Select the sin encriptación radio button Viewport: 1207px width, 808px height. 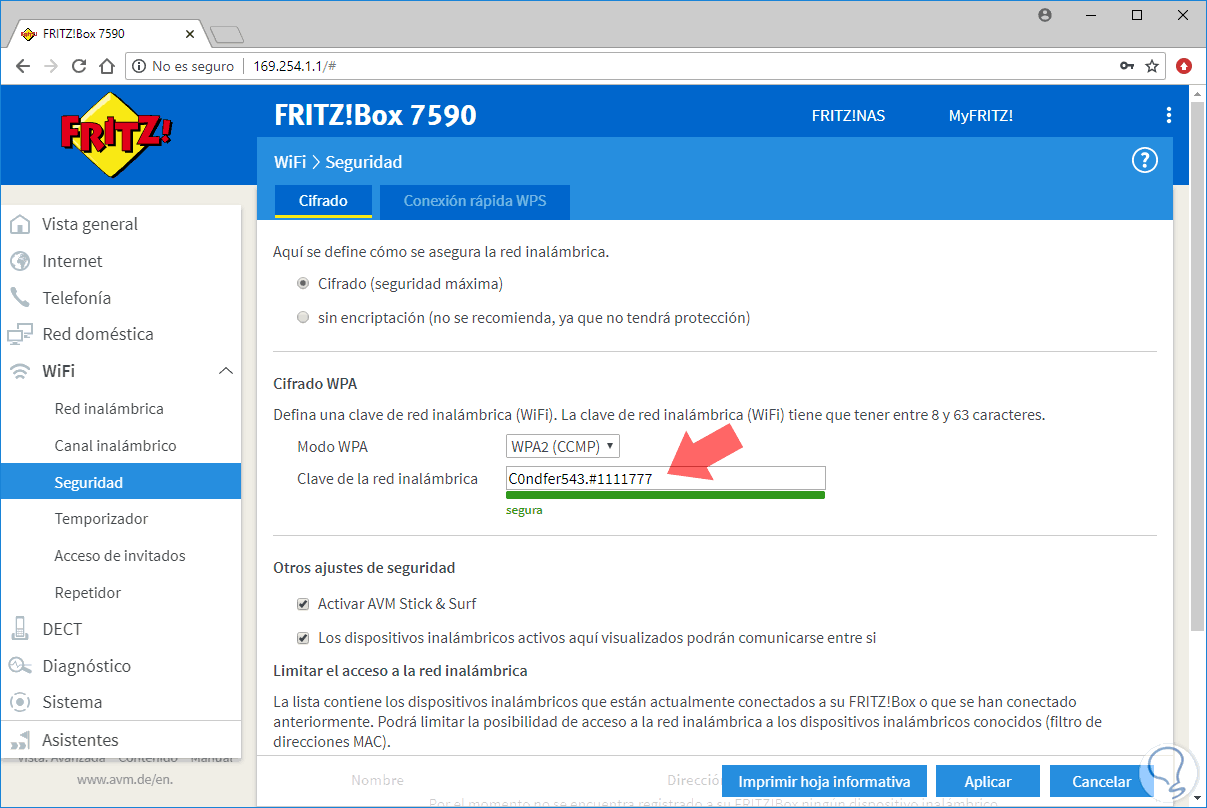coord(303,318)
